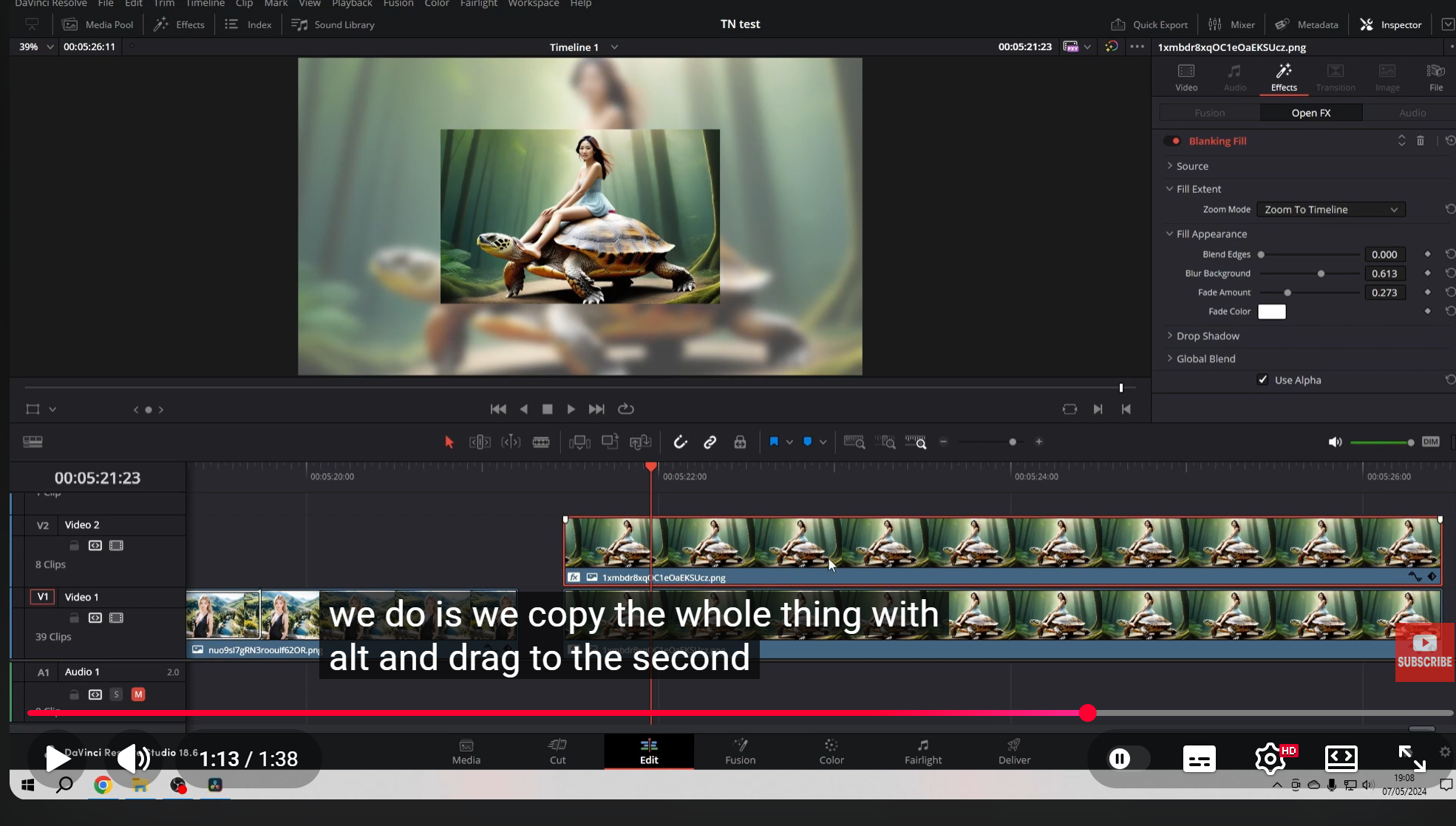Jump to the first frame in viewer
Viewport: 1456px width, 826px height.
(498, 409)
